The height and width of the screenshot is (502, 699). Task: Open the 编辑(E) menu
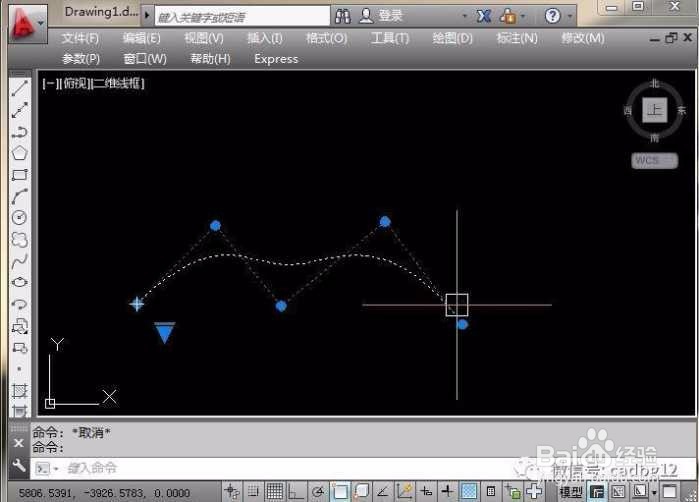[141, 38]
